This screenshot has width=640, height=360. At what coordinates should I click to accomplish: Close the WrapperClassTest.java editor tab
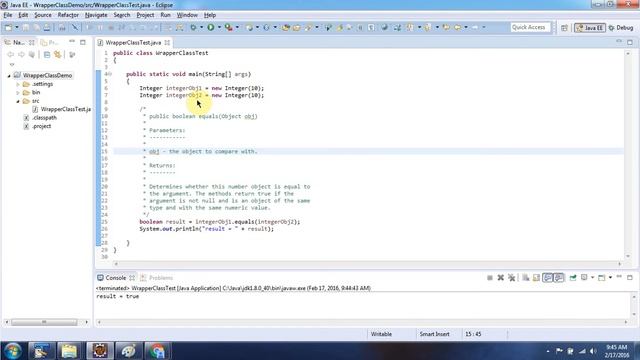tap(167, 42)
